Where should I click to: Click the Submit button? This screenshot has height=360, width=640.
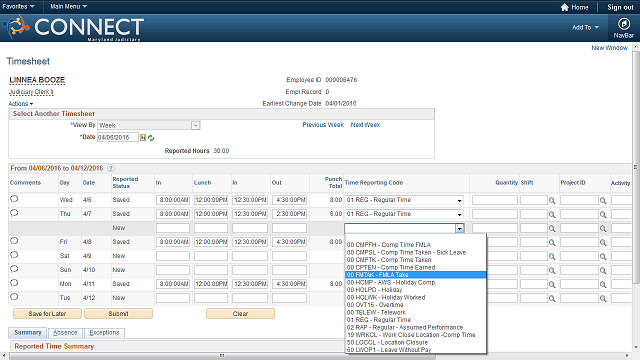point(118,313)
